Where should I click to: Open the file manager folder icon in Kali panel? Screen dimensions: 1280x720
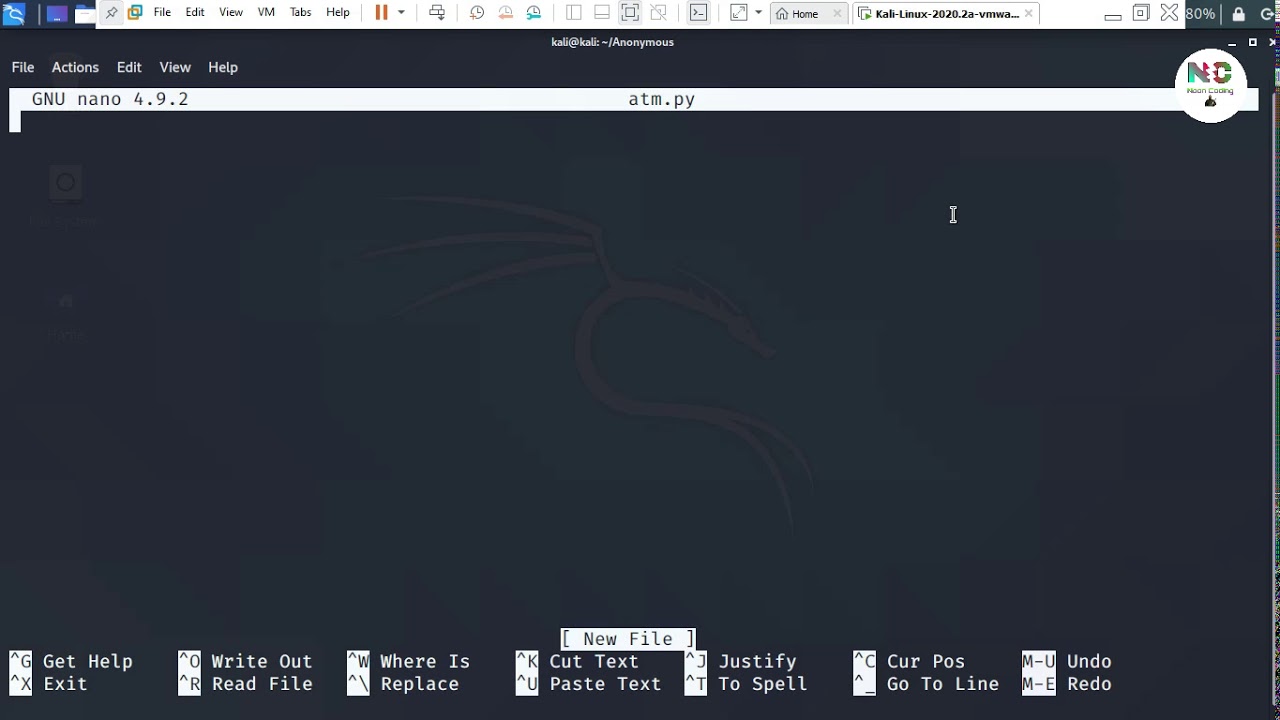[x=86, y=14]
